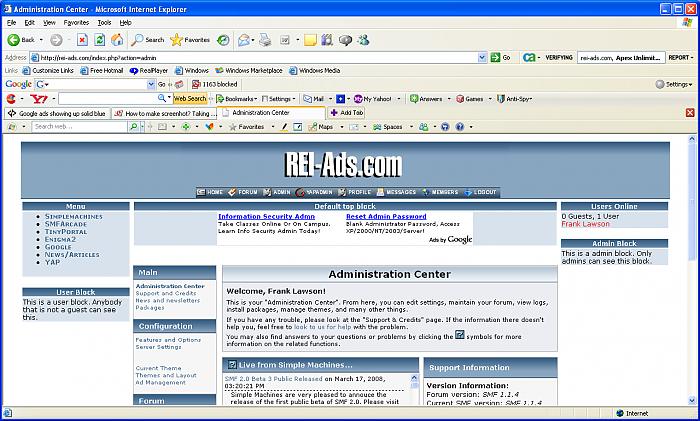Go back with the Back arrow
The image size is (700, 421).
[x=21, y=40]
